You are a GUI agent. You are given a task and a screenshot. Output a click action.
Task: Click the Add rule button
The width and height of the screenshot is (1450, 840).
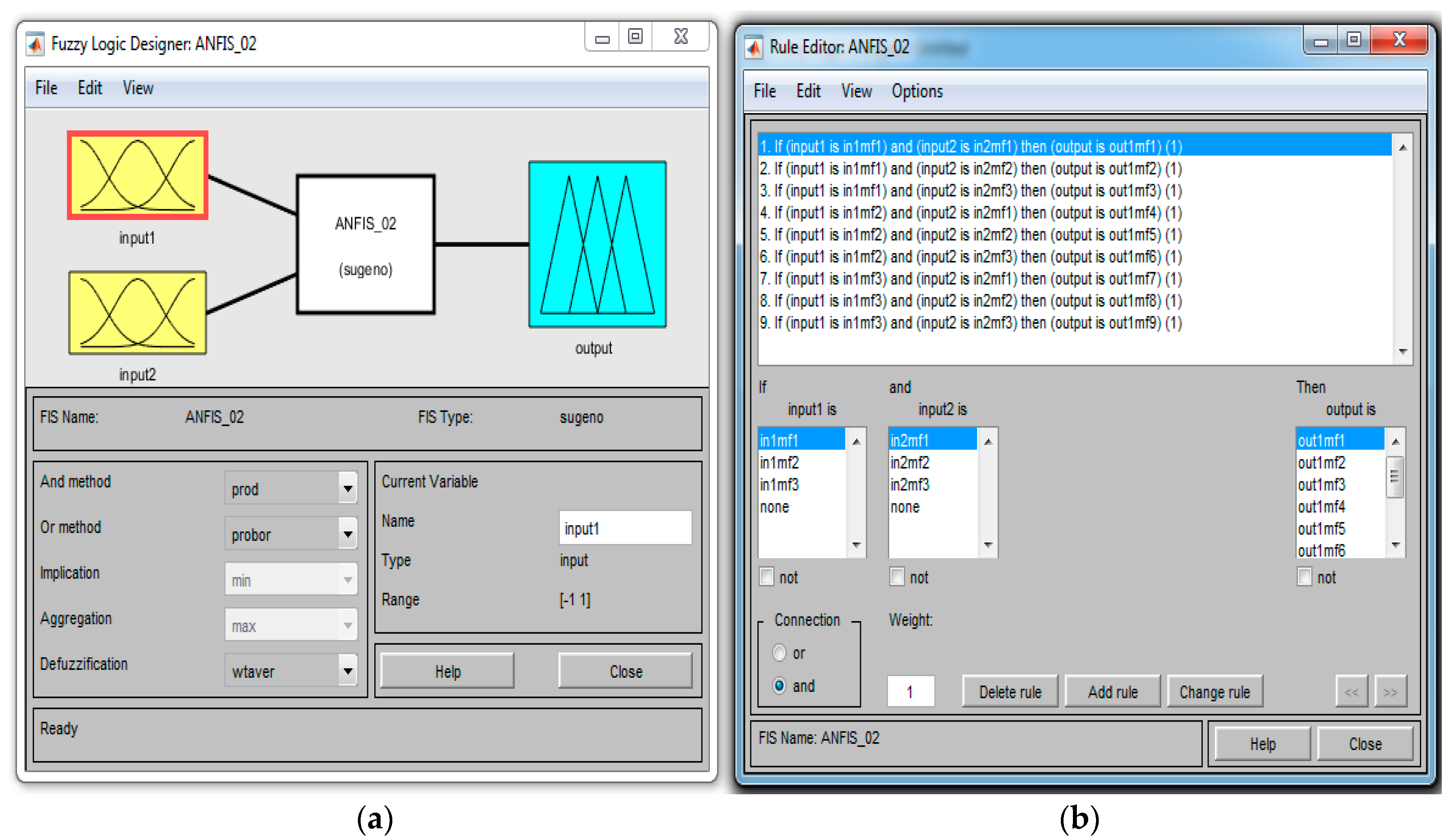click(1112, 691)
